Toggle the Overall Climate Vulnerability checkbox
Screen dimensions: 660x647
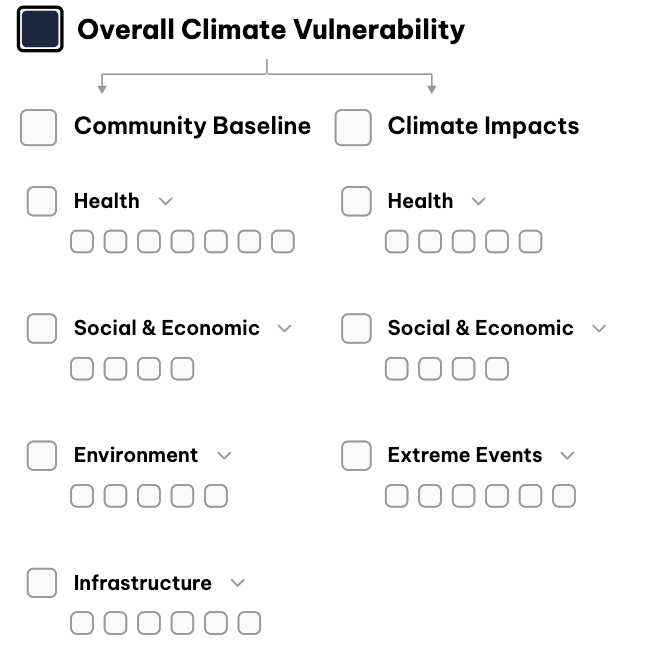tap(40, 30)
